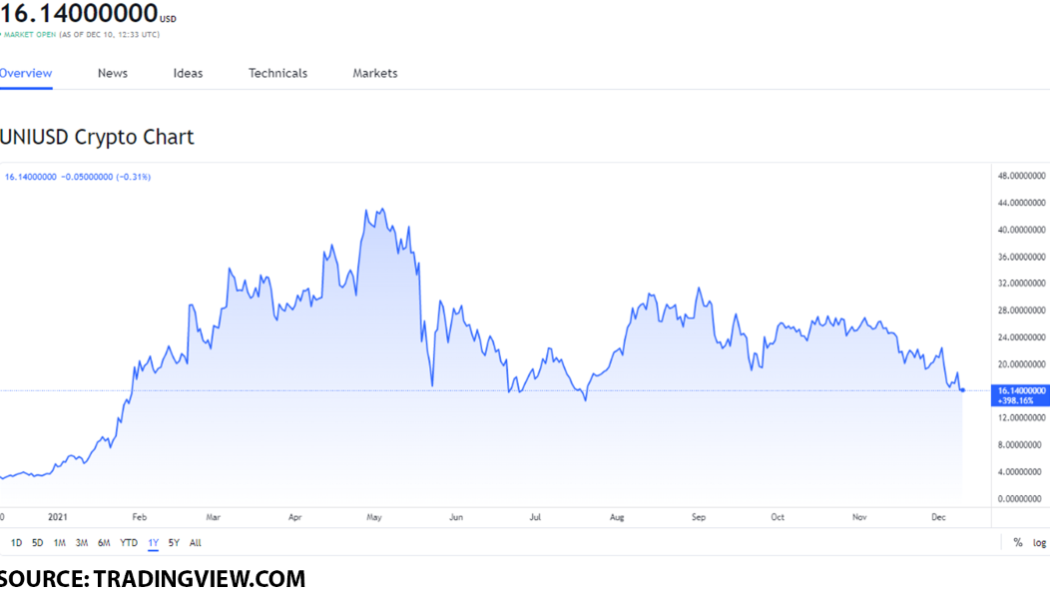
Task: Open the Ideas tab
Action: click(x=187, y=73)
